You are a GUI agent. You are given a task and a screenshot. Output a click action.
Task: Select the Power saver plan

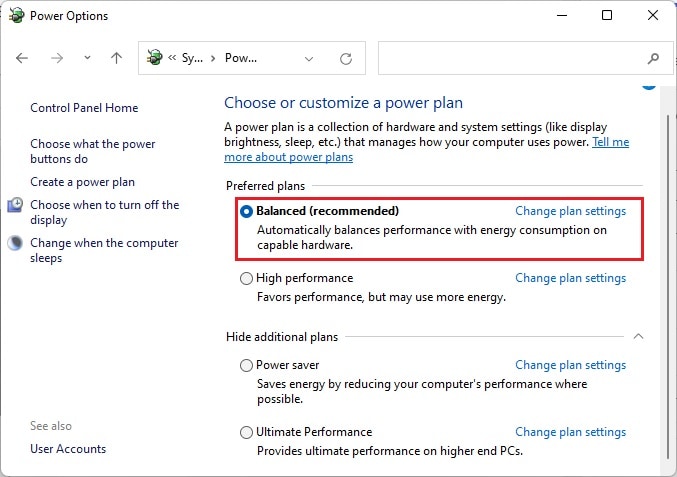click(246, 366)
